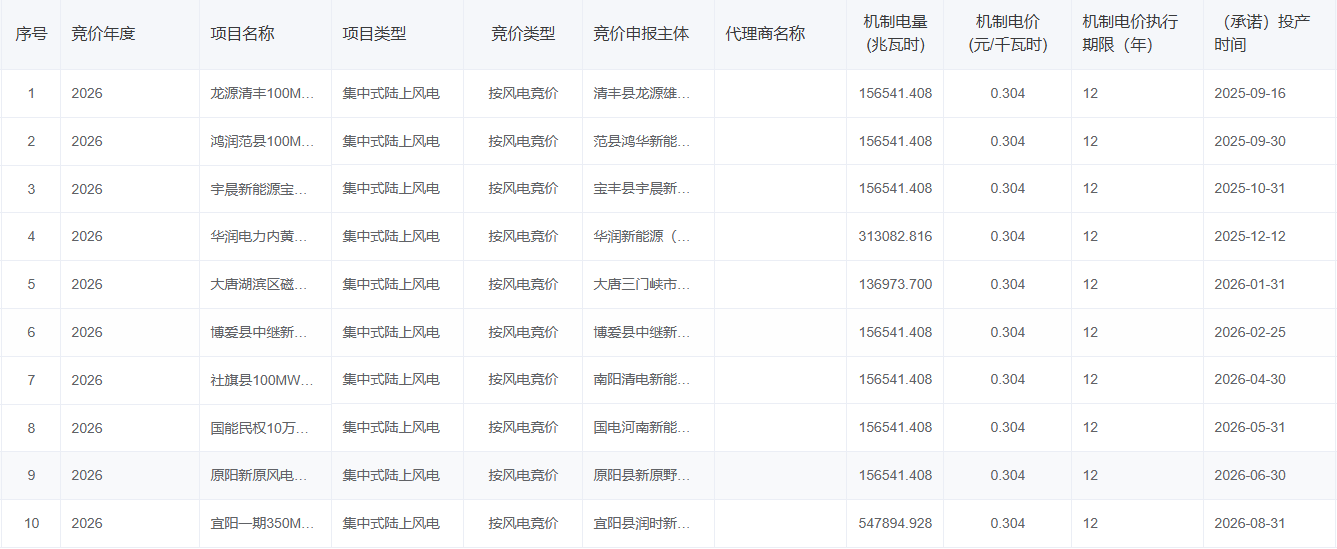Select project name 宇晨新能源宝… cell
1337x549 pixels.
(x=259, y=189)
